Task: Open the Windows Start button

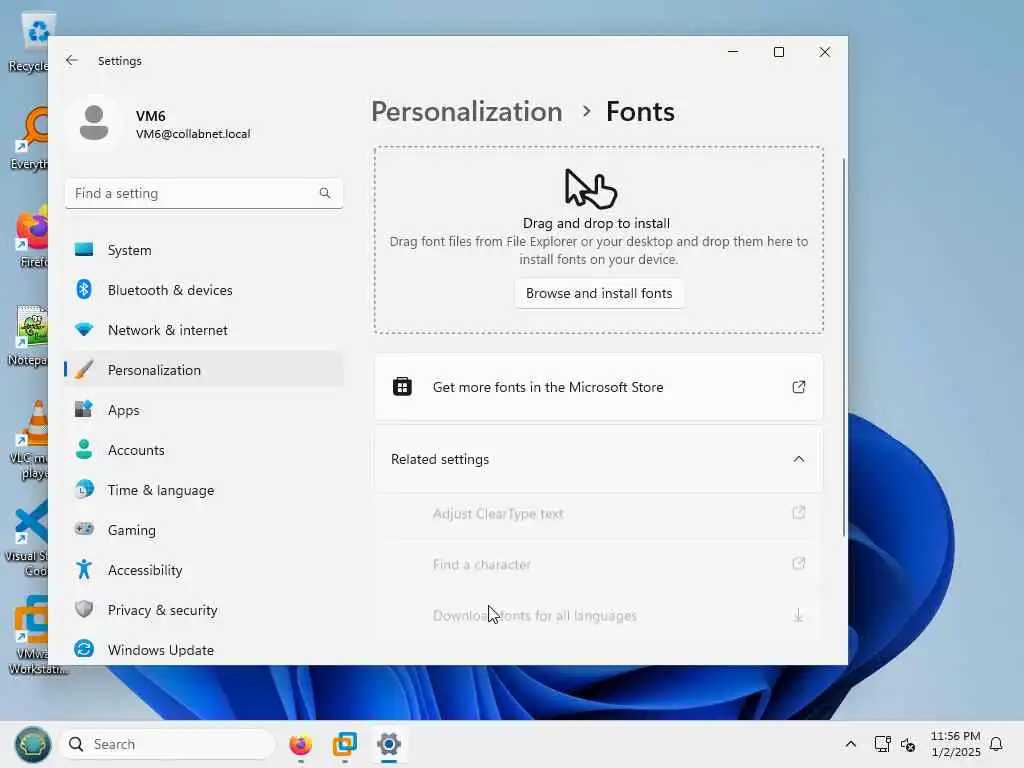Action: pos(33,744)
